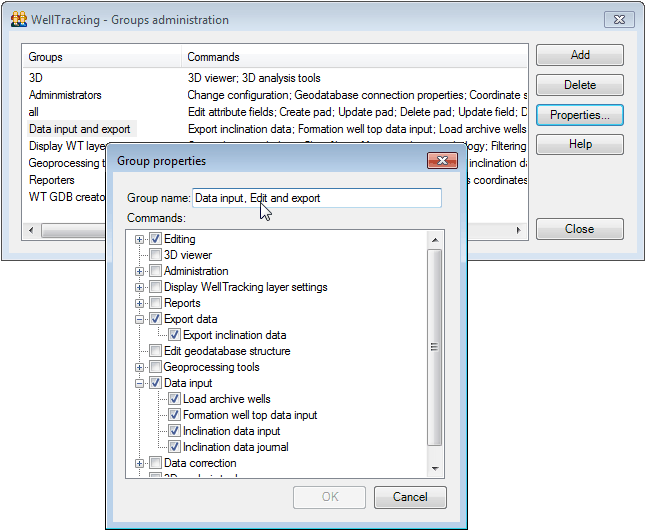Image resolution: width=647 pixels, height=532 pixels.
Task: Expand Display WellTracking layer settings node
Action: [139, 287]
